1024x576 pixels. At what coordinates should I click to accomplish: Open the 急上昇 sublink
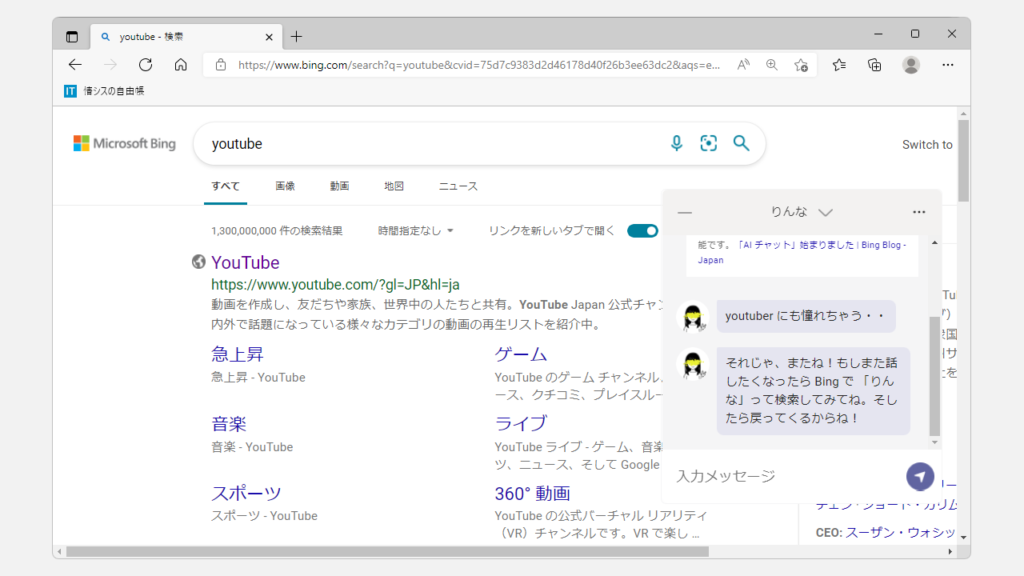[237, 354]
